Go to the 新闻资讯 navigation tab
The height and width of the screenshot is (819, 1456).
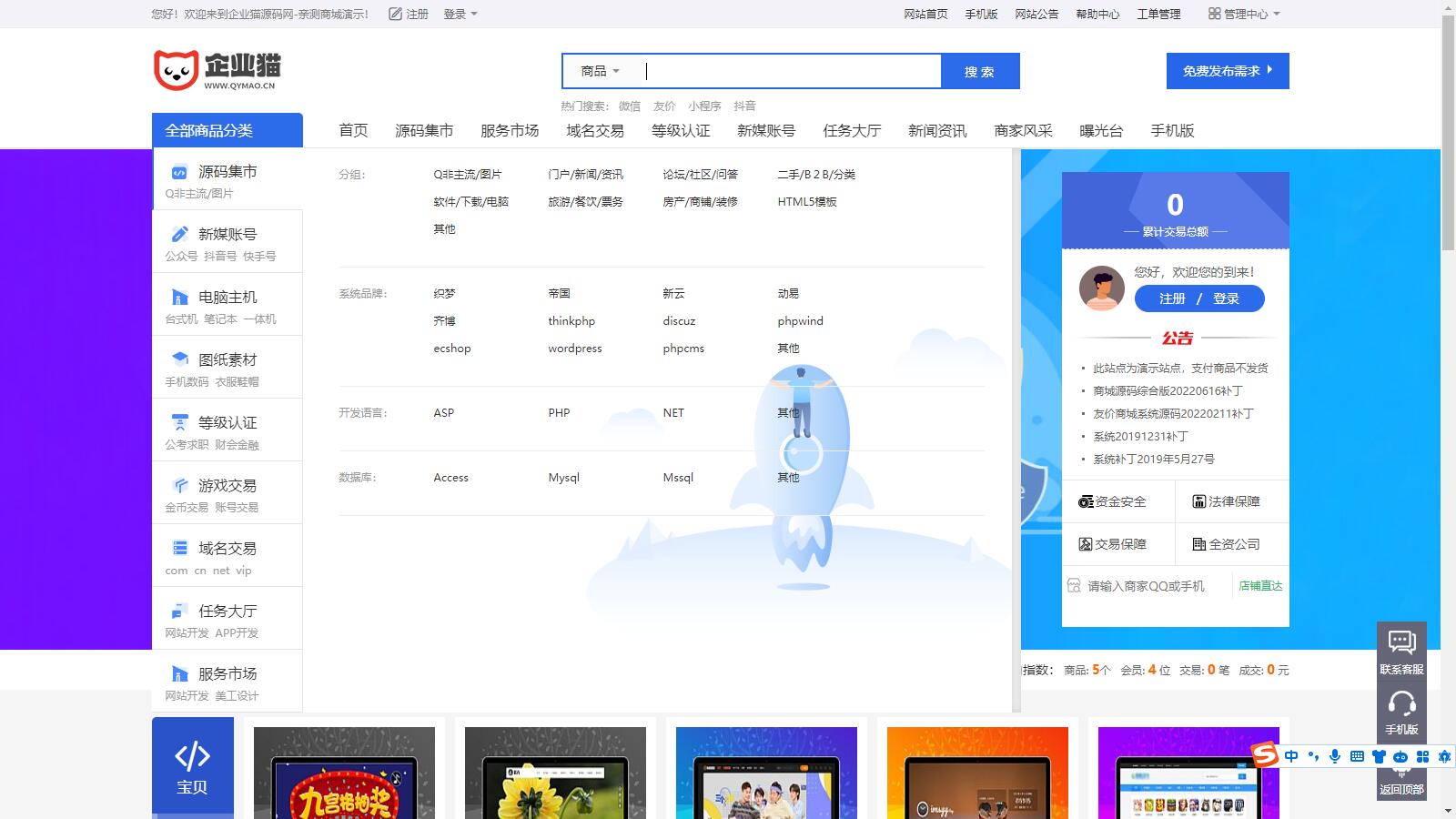pos(936,131)
